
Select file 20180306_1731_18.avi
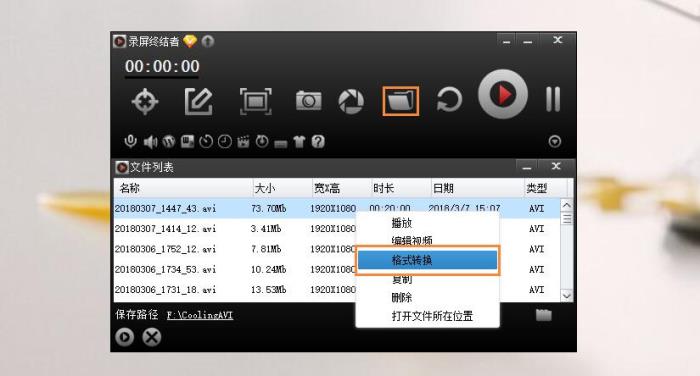click(x=165, y=289)
